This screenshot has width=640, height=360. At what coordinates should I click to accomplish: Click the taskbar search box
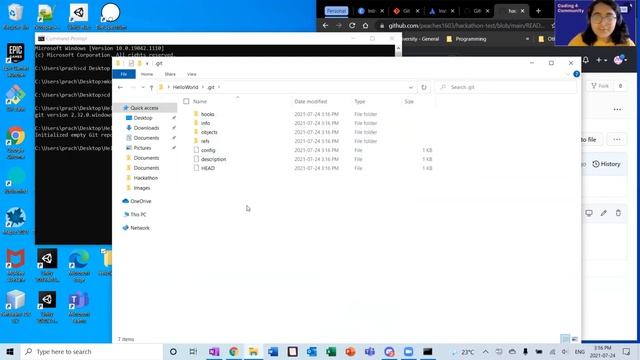pos(91,351)
